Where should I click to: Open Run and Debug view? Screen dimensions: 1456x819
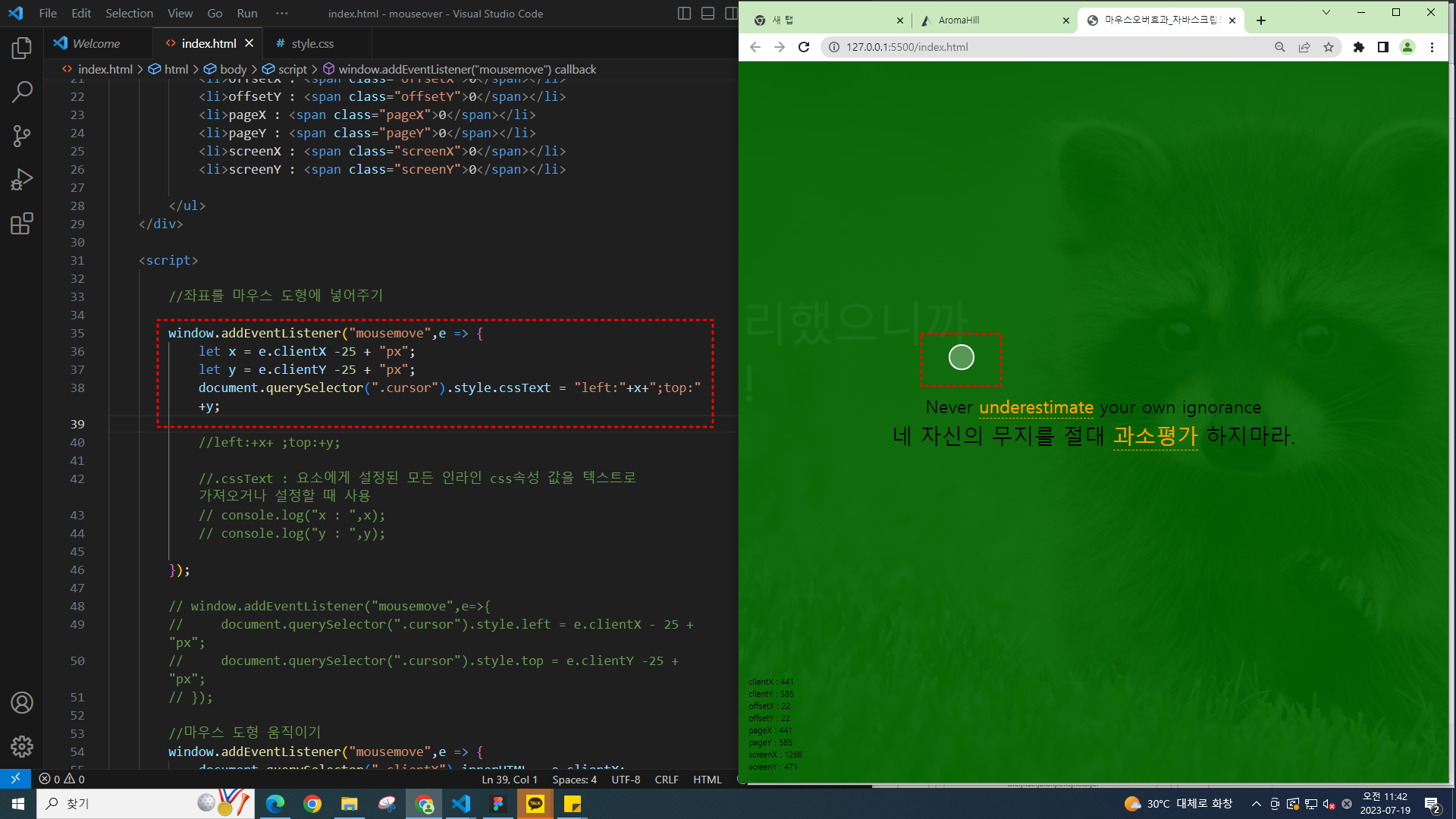(22, 180)
